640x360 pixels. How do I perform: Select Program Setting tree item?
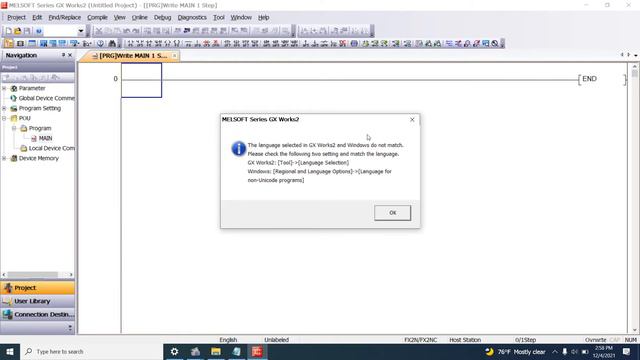(x=40, y=108)
